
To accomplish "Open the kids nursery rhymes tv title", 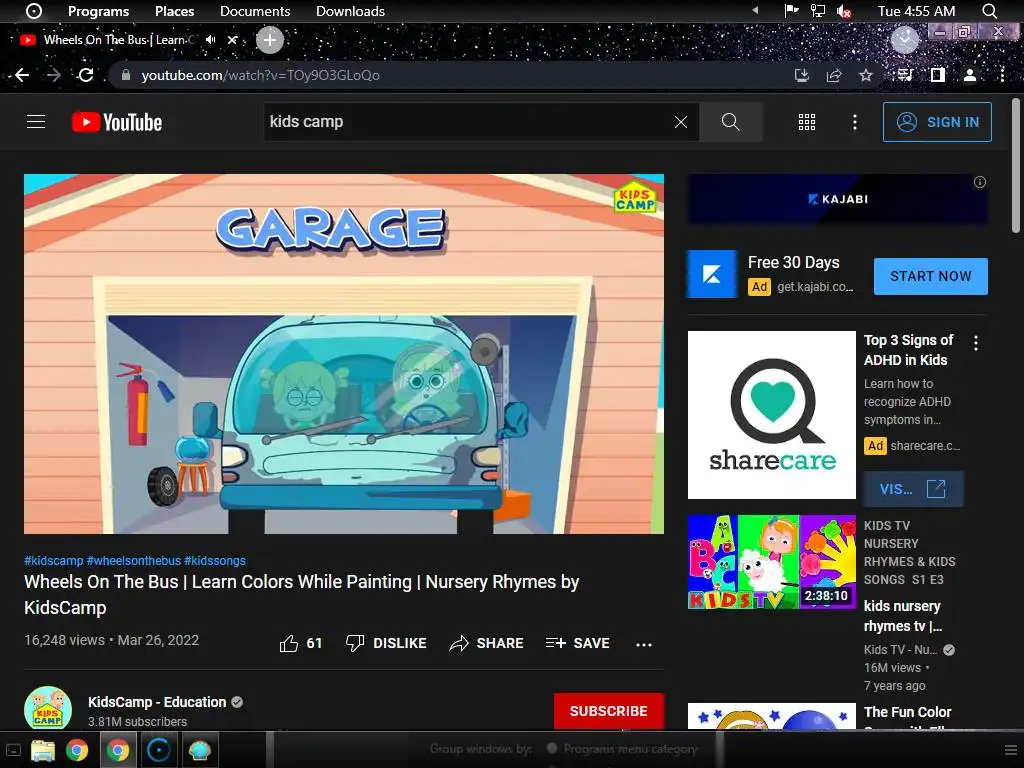I will (903, 616).
